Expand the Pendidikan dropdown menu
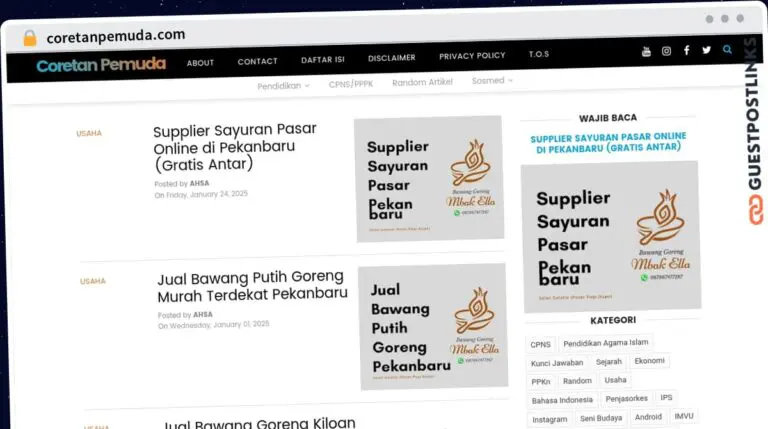This screenshot has width=768, height=429. (x=283, y=86)
